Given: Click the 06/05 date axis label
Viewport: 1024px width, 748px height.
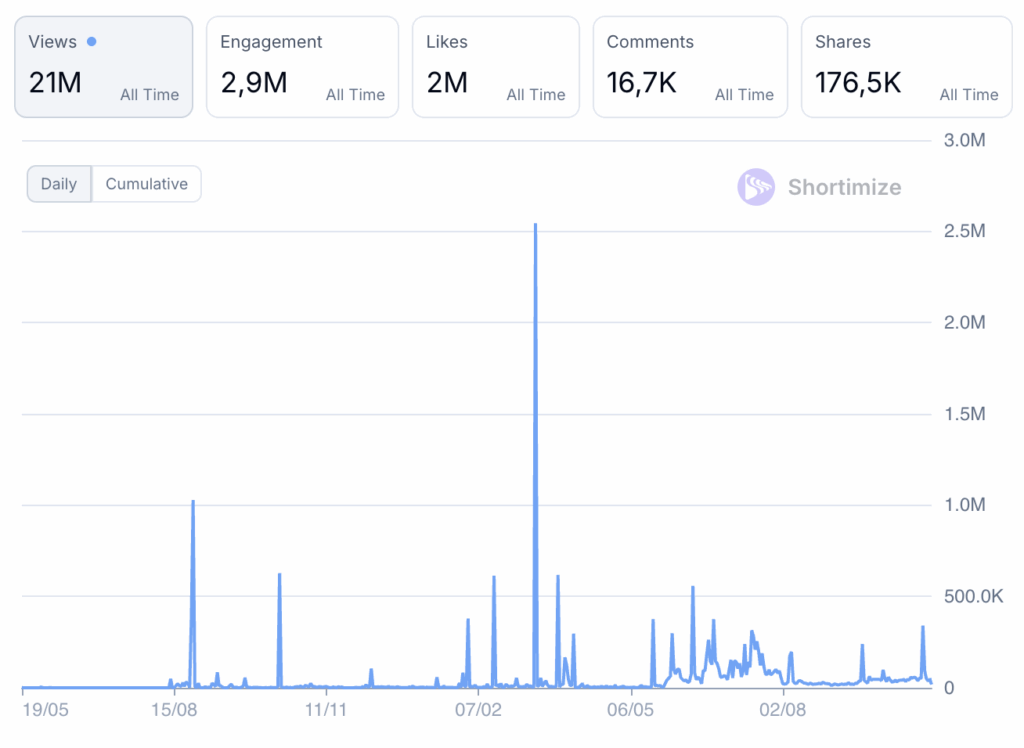Looking at the screenshot, I should click(x=630, y=710).
